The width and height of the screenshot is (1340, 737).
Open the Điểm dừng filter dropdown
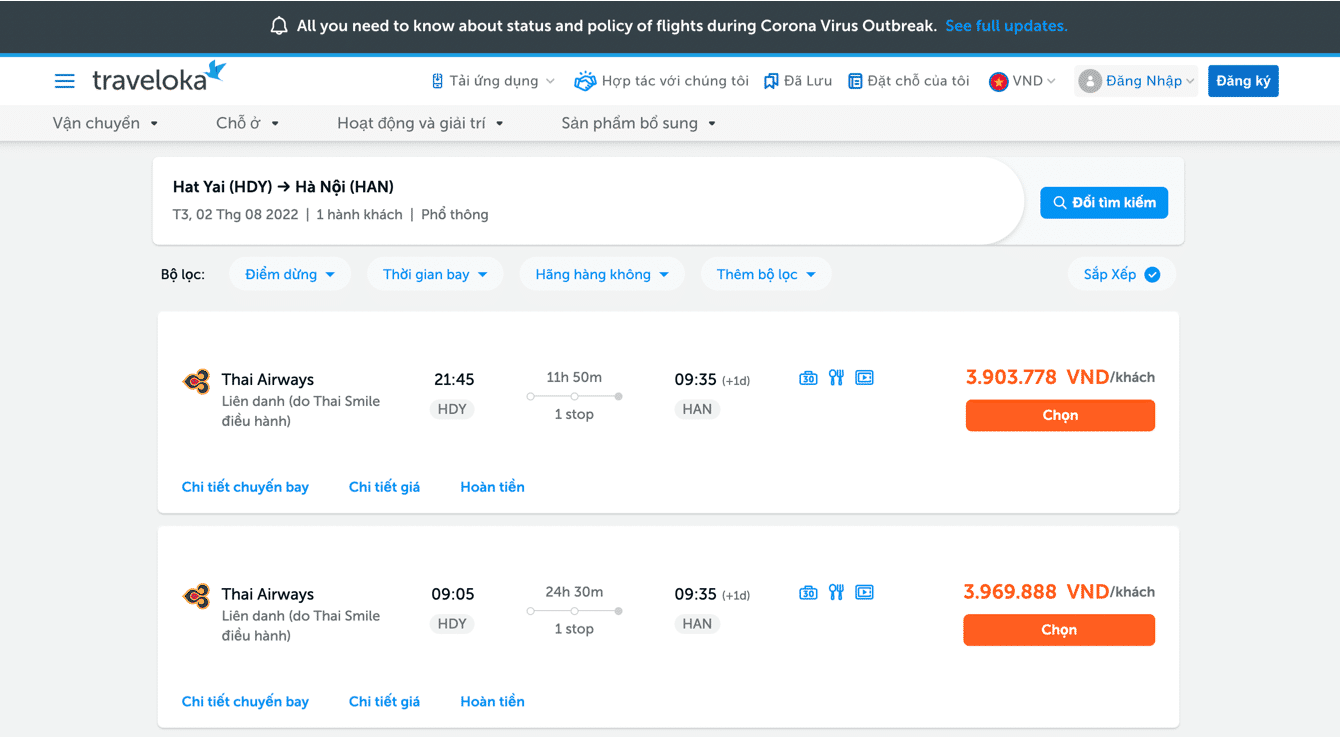[290, 274]
